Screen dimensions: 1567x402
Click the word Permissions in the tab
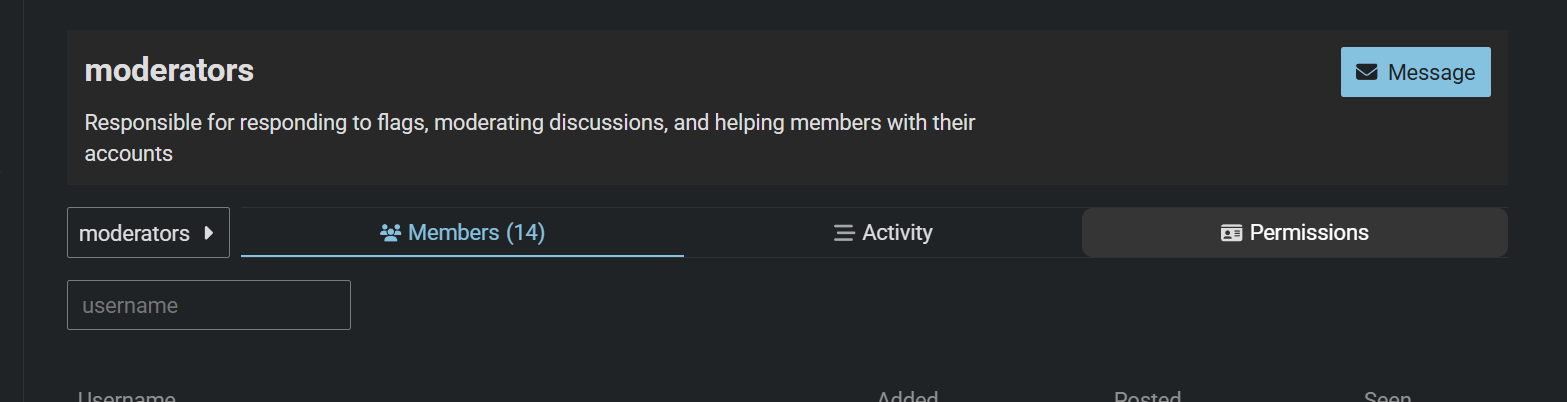click(1309, 233)
